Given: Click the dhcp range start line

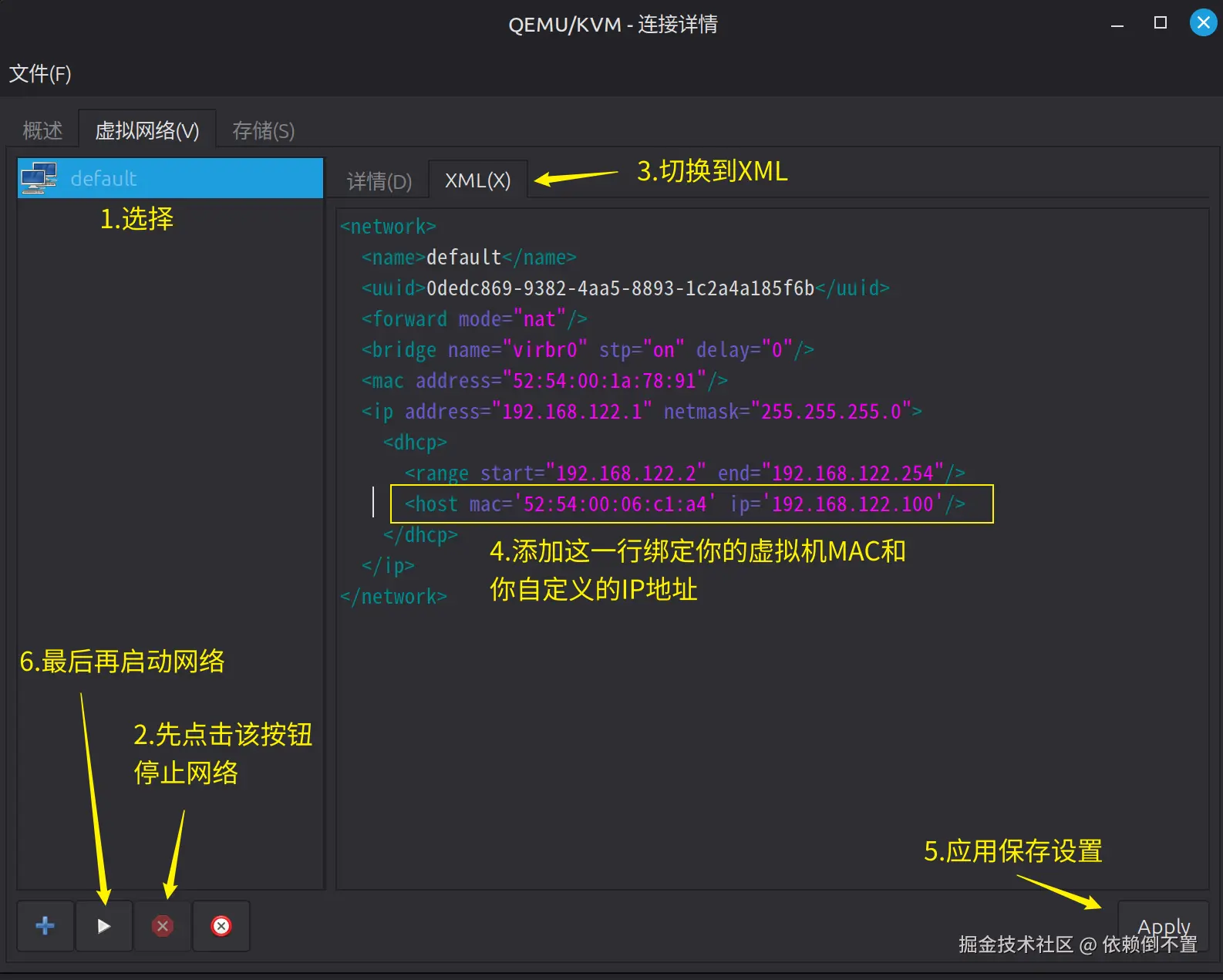Looking at the screenshot, I should [684, 473].
